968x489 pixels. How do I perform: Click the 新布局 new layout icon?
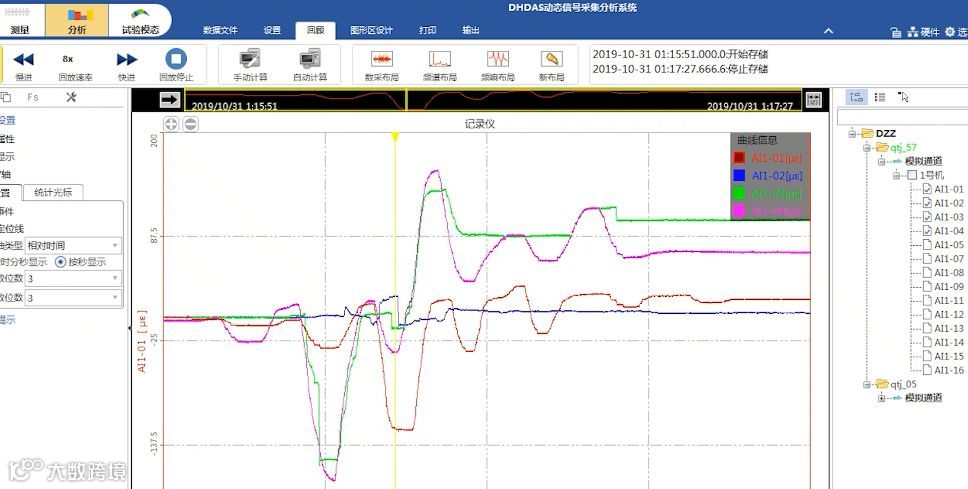click(551, 59)
